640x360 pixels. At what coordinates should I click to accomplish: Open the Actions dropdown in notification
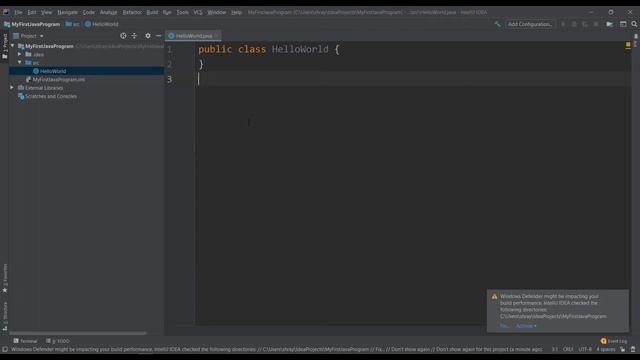(x=526, y=326)
